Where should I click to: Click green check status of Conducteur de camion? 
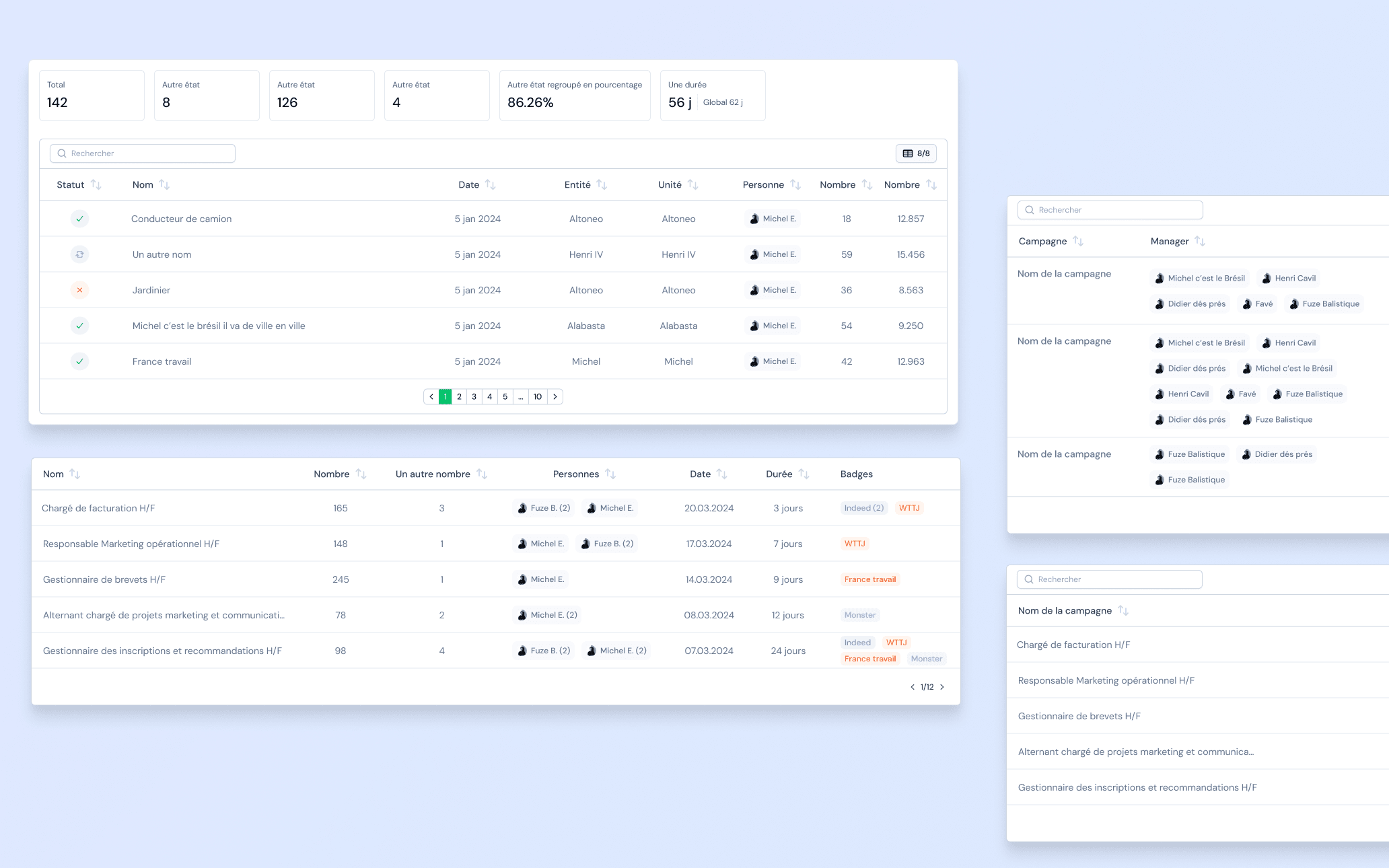point(79,219)
